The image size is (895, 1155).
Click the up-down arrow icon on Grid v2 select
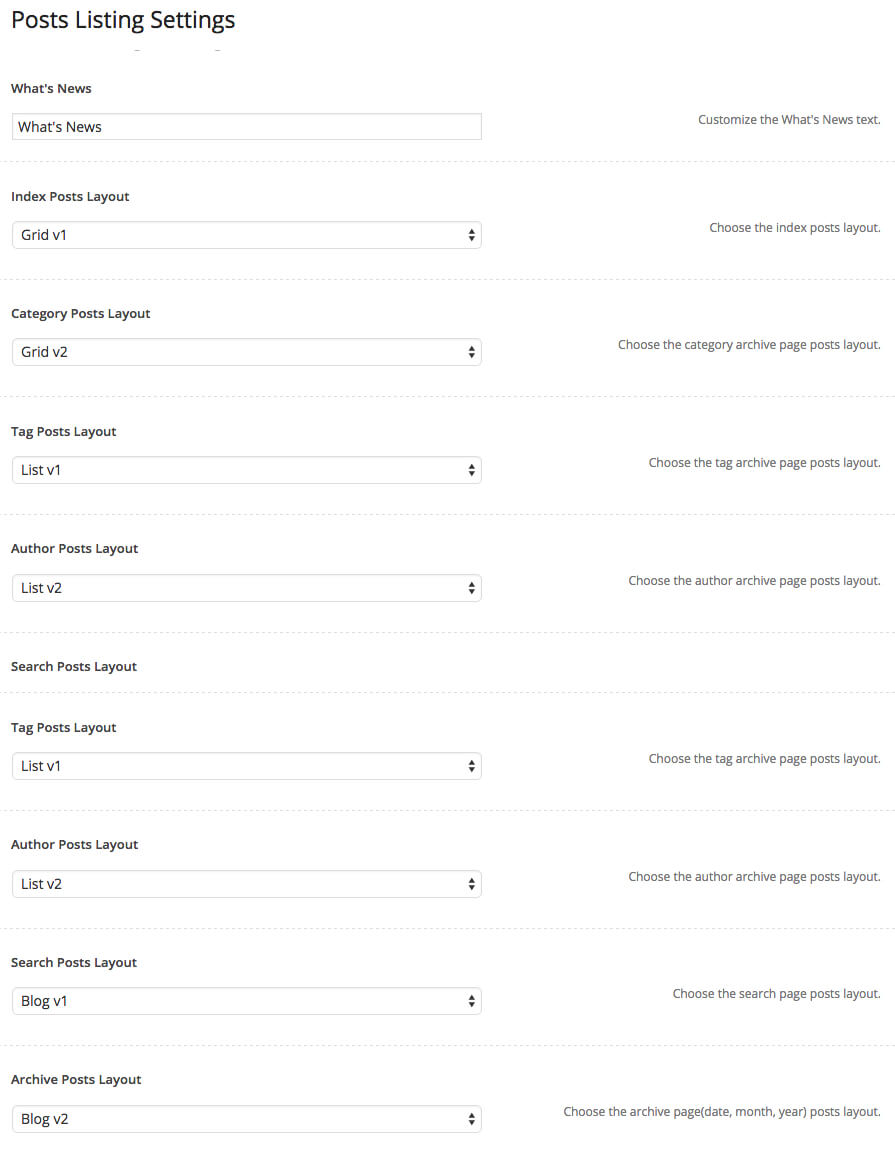[x=471, y=352]
